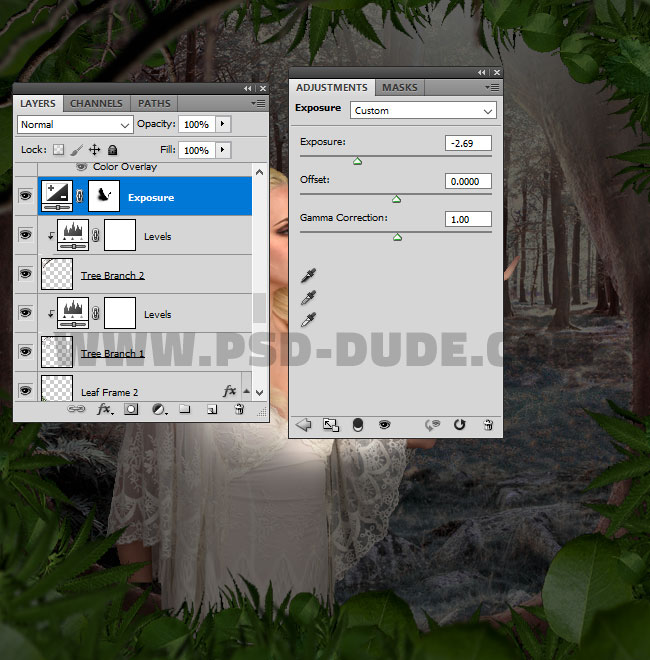
Task: Click Layers panel scroll down arrow
Action: click(260, 393)
